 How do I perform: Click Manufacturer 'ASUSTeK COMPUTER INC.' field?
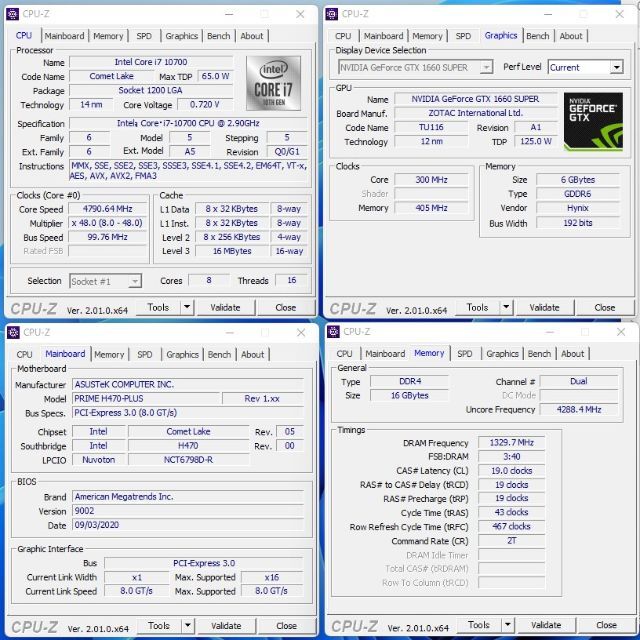188,384
